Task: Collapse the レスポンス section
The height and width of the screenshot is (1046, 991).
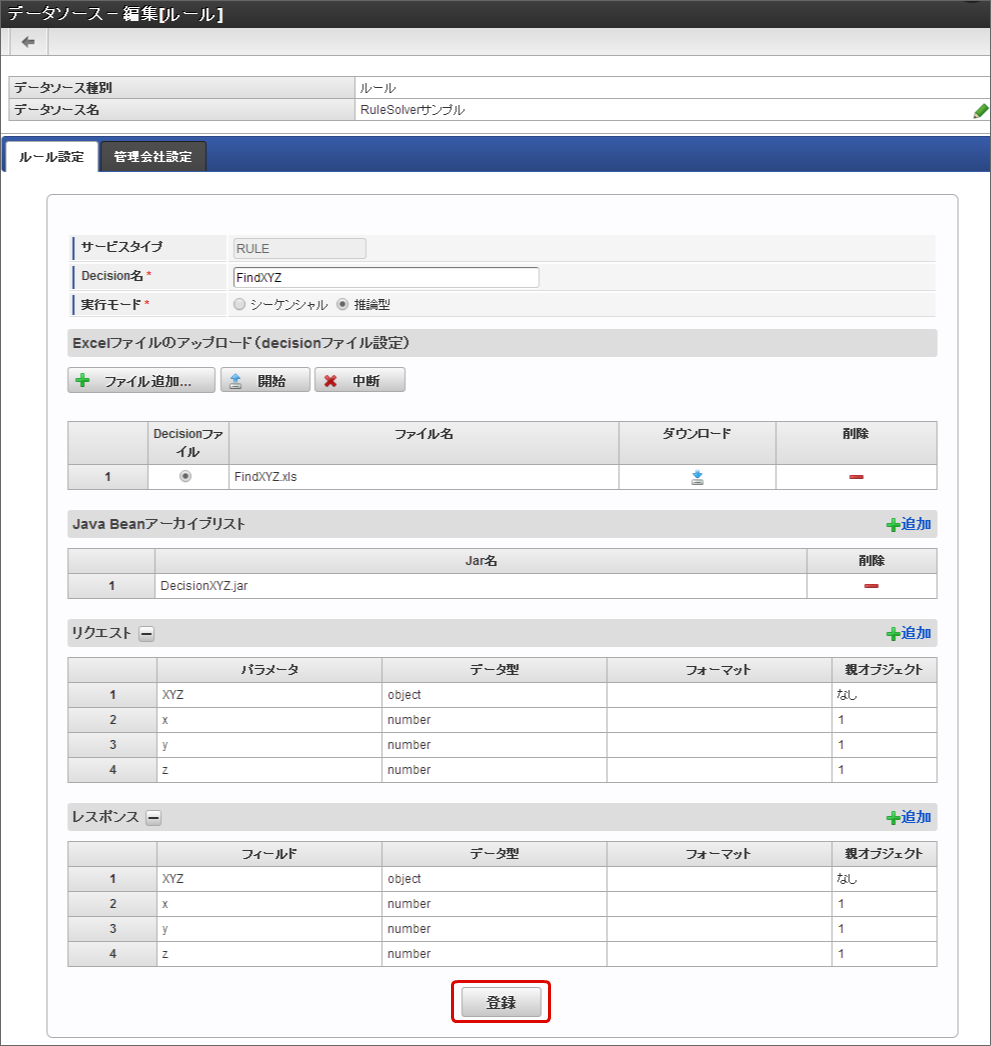Action: 153,818
